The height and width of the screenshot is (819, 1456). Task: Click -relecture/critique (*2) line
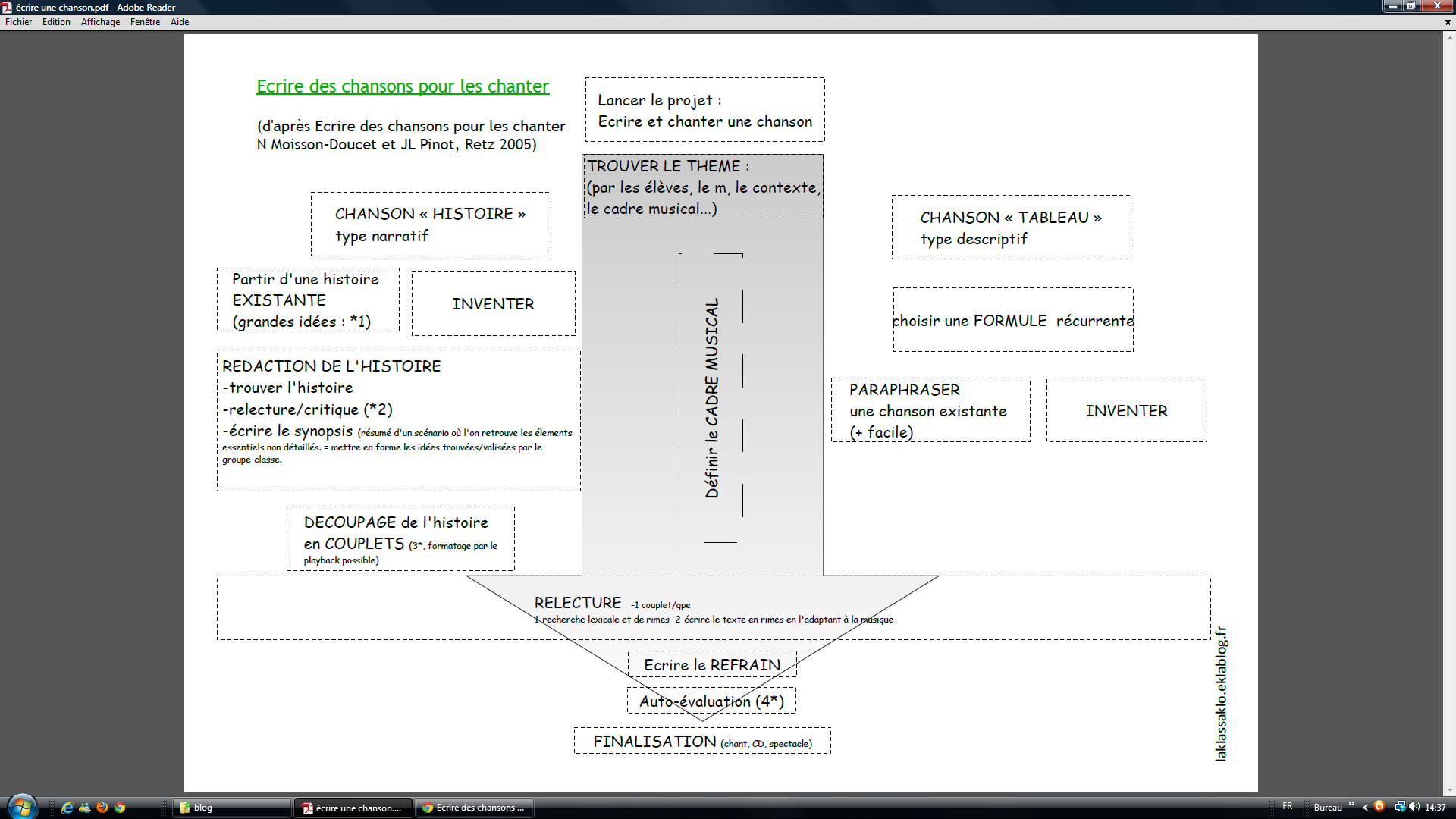(307, 409)
